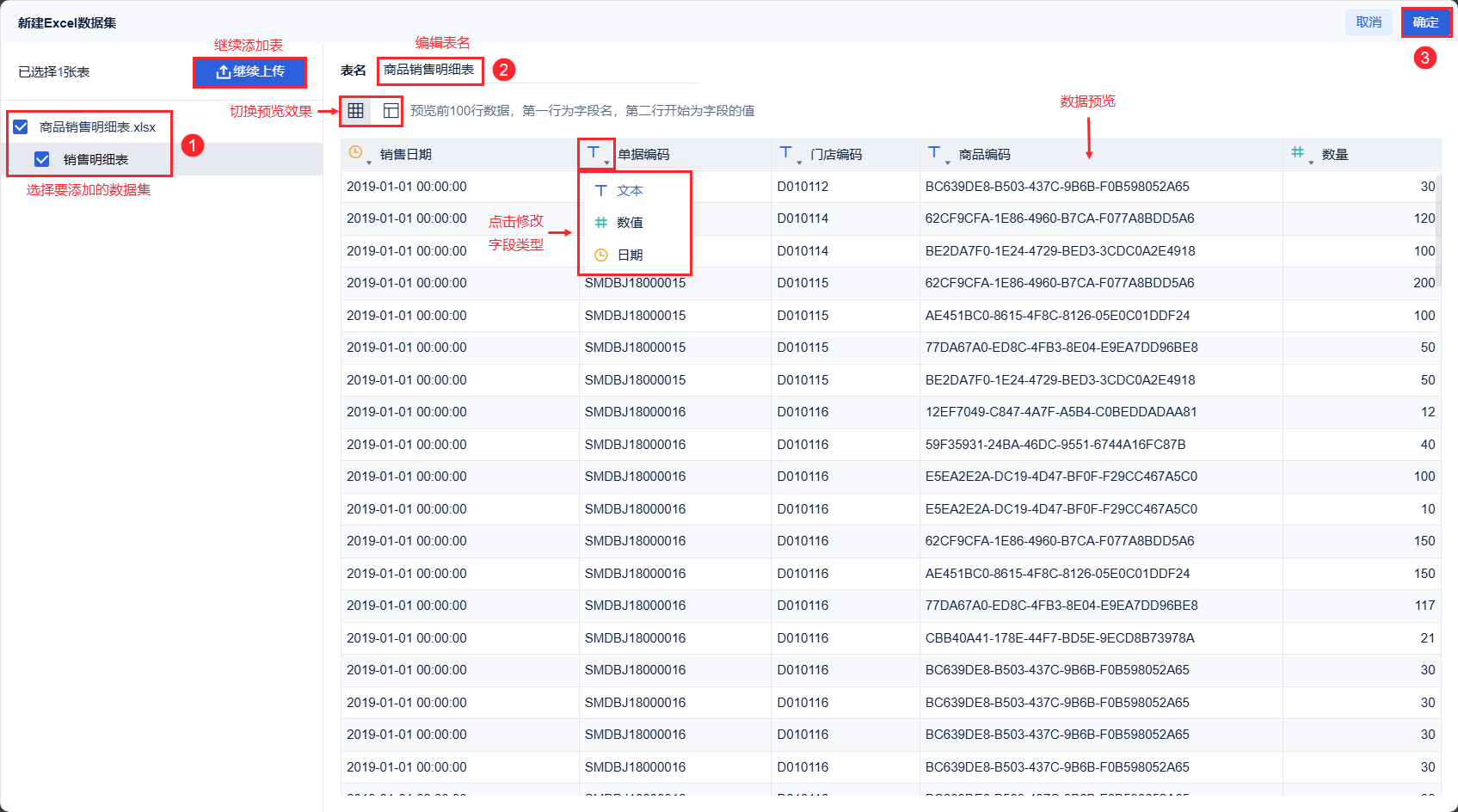Click the 门店编码 column header
Image resolution: width=1458 pixels, height=812 pixels.
click(846, 154)
